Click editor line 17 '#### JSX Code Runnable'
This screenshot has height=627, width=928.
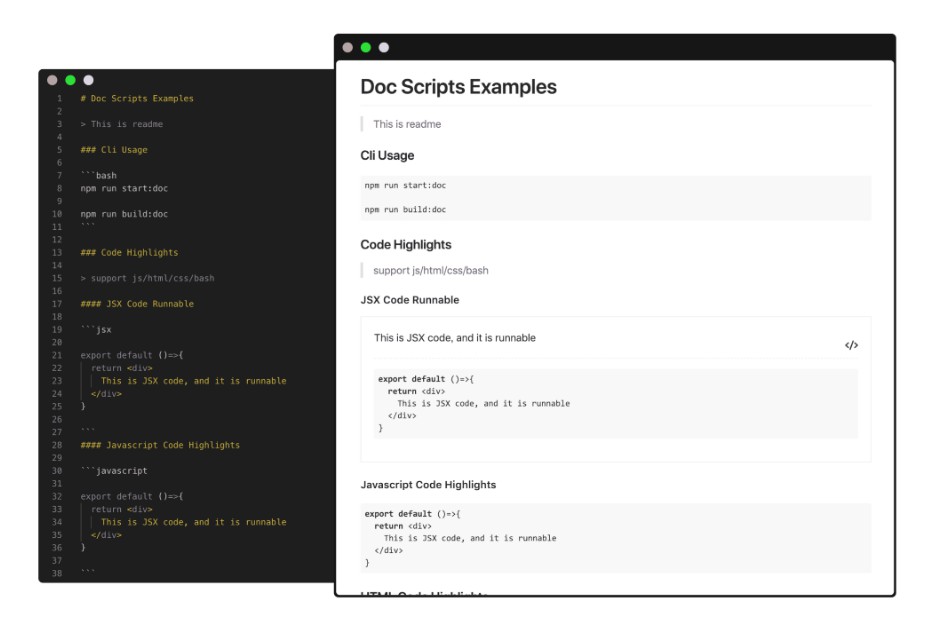(137, 304)
